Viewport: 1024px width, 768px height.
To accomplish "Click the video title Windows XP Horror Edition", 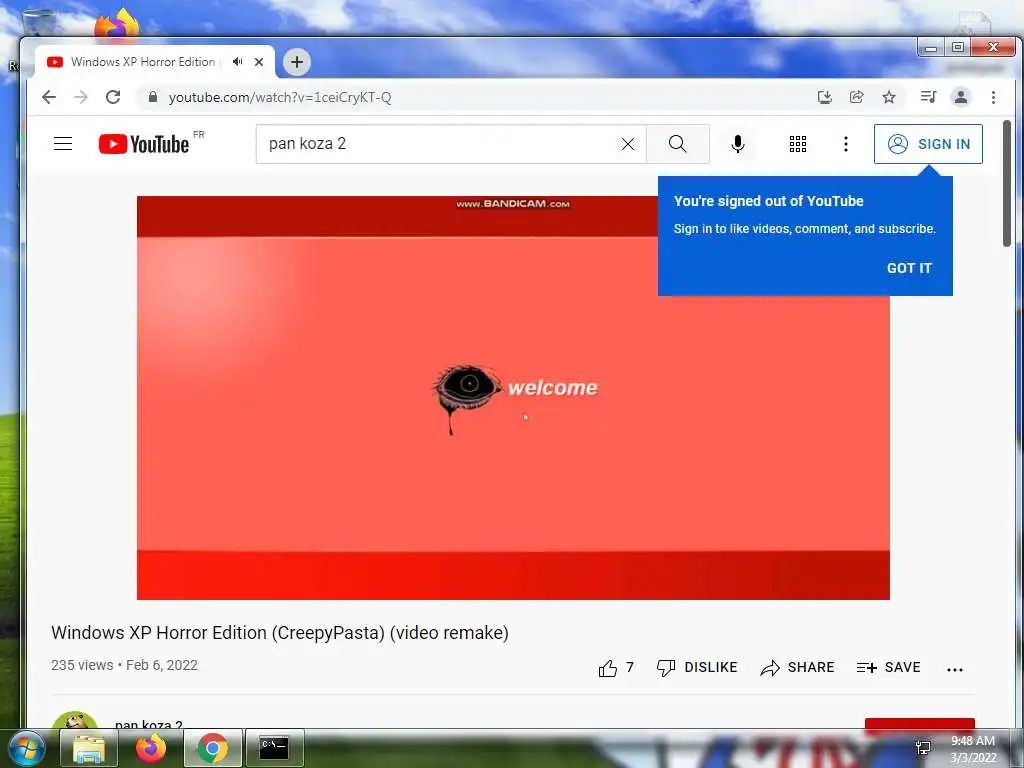I will 280,633.
